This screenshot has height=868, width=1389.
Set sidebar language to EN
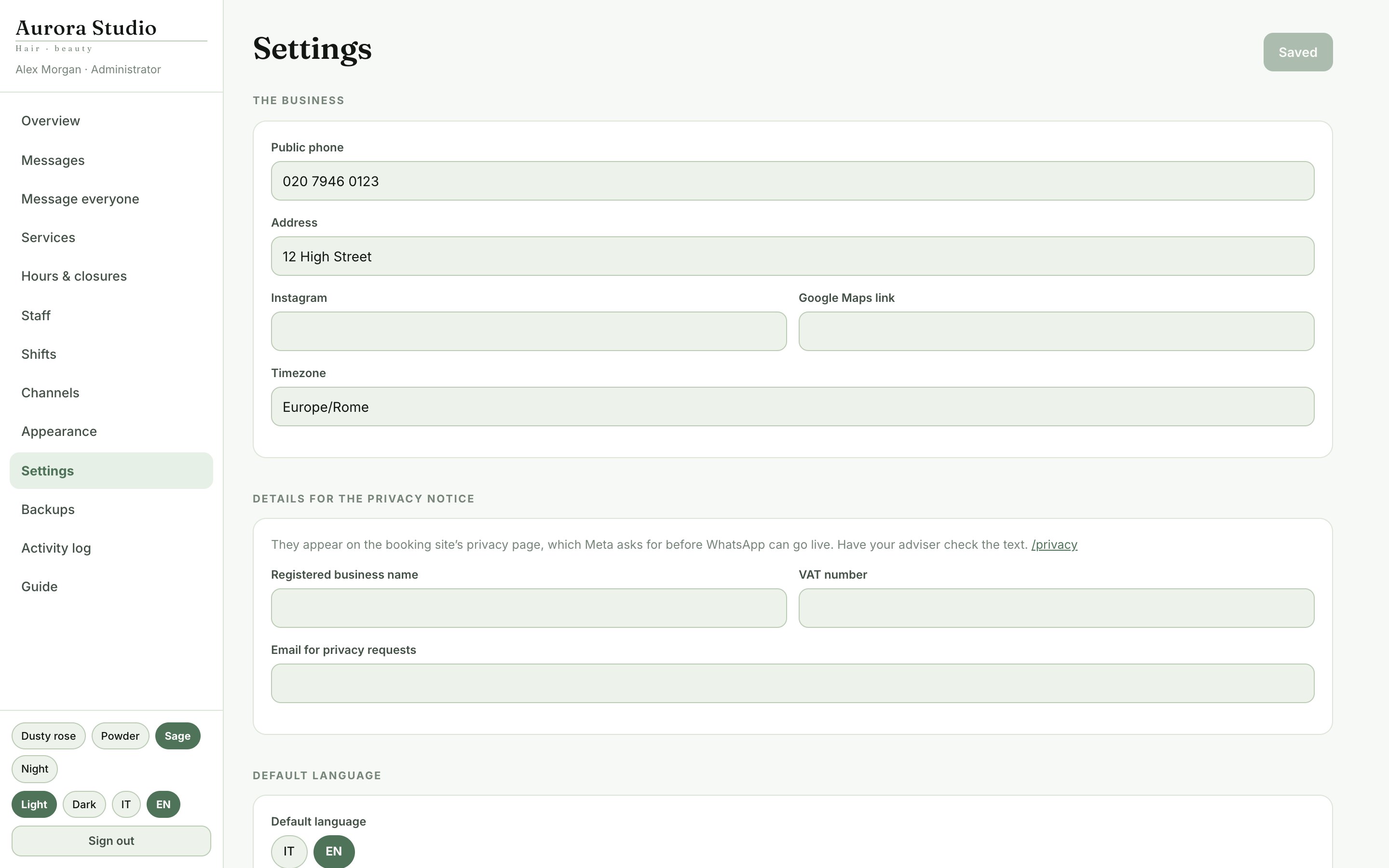point(163,805)
